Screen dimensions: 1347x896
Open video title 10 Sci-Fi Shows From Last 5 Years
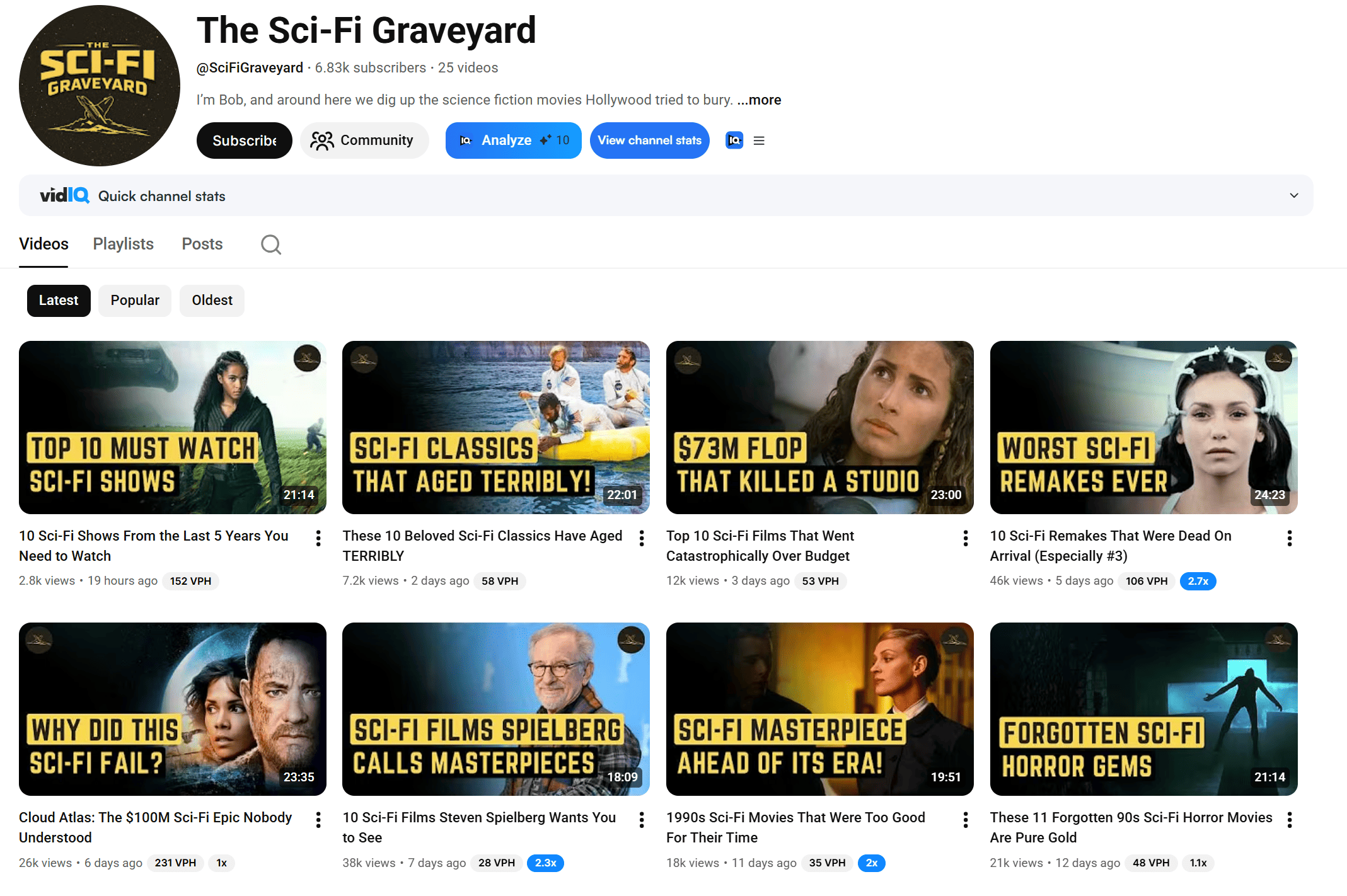click(154, 546)
